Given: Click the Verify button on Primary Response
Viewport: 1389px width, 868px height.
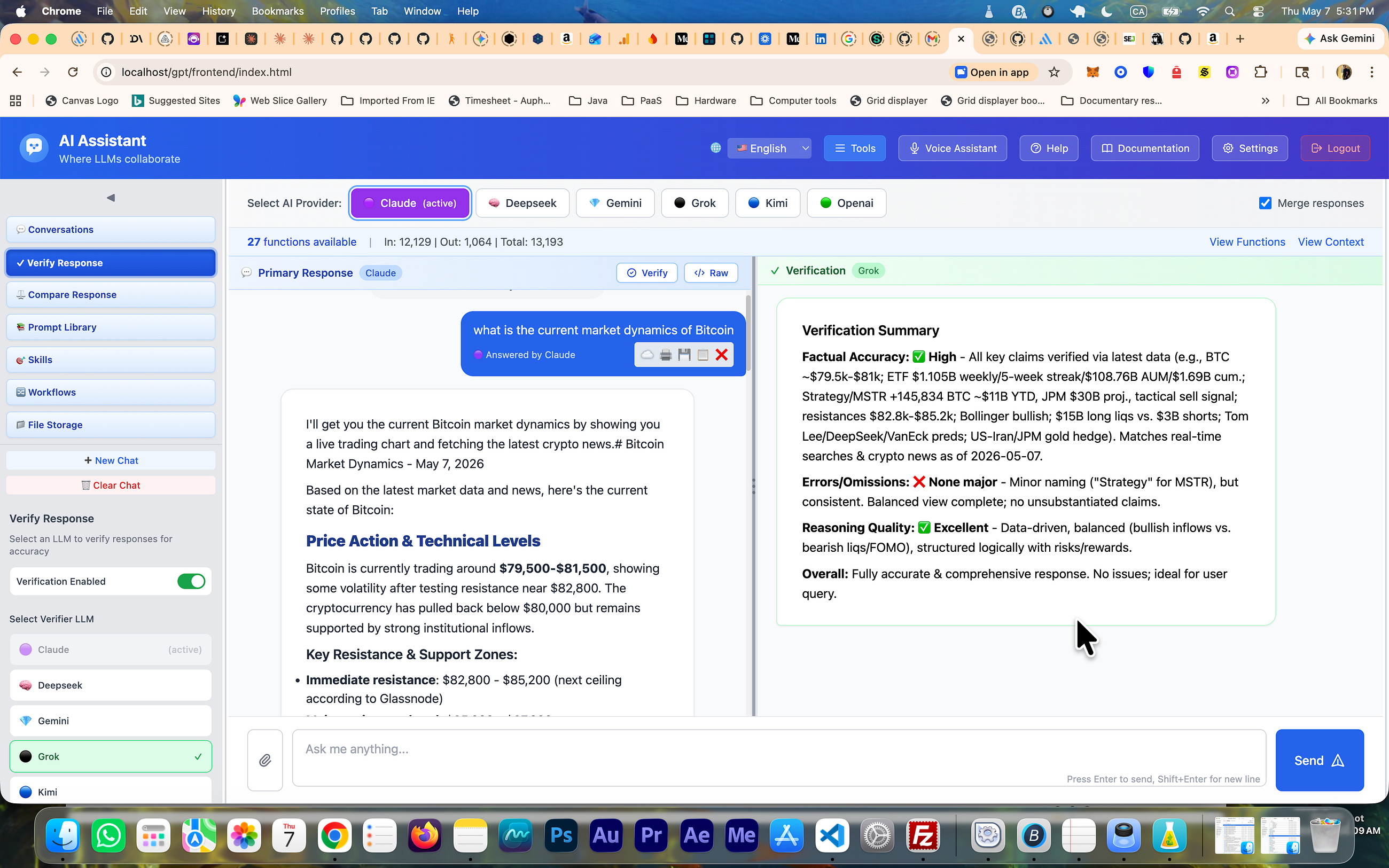Looking at the screenshot, I should (x=647, y=272).
